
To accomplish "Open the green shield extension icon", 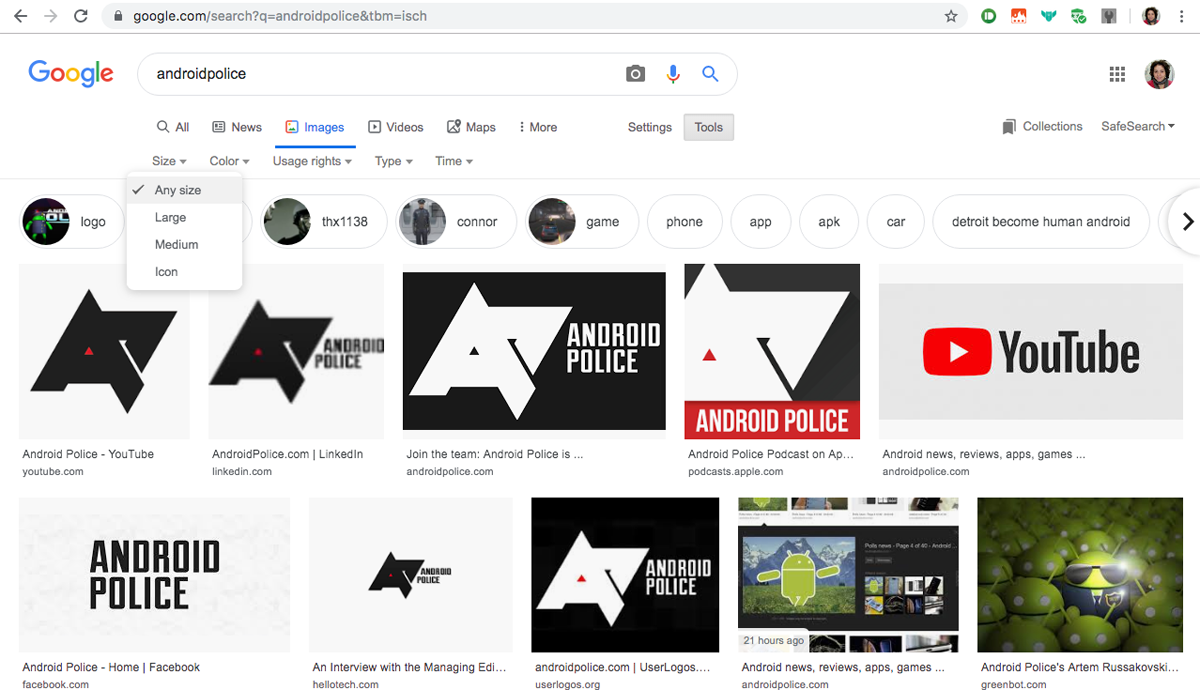I will (x=1079, y=16).
